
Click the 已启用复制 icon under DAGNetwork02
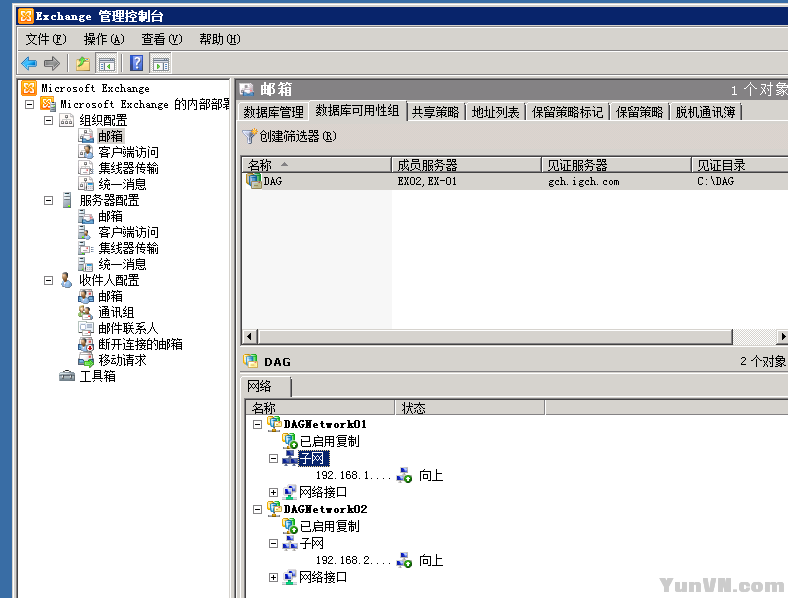point(290,526)
